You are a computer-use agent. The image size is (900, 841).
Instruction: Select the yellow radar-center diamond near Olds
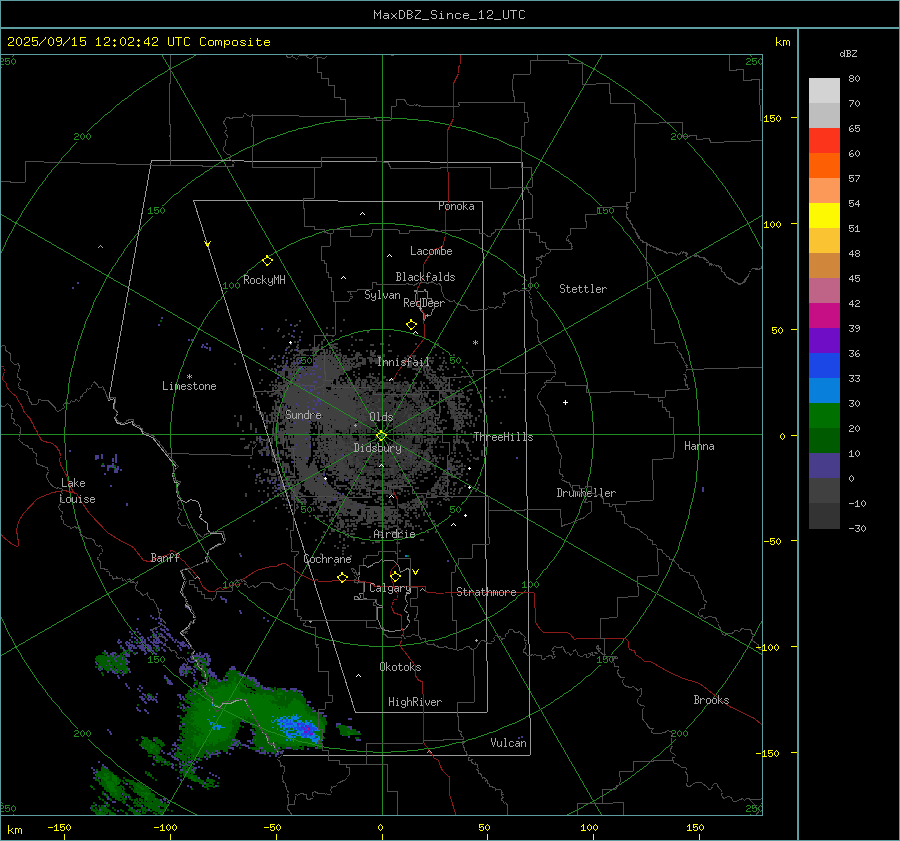pos(381,436)
